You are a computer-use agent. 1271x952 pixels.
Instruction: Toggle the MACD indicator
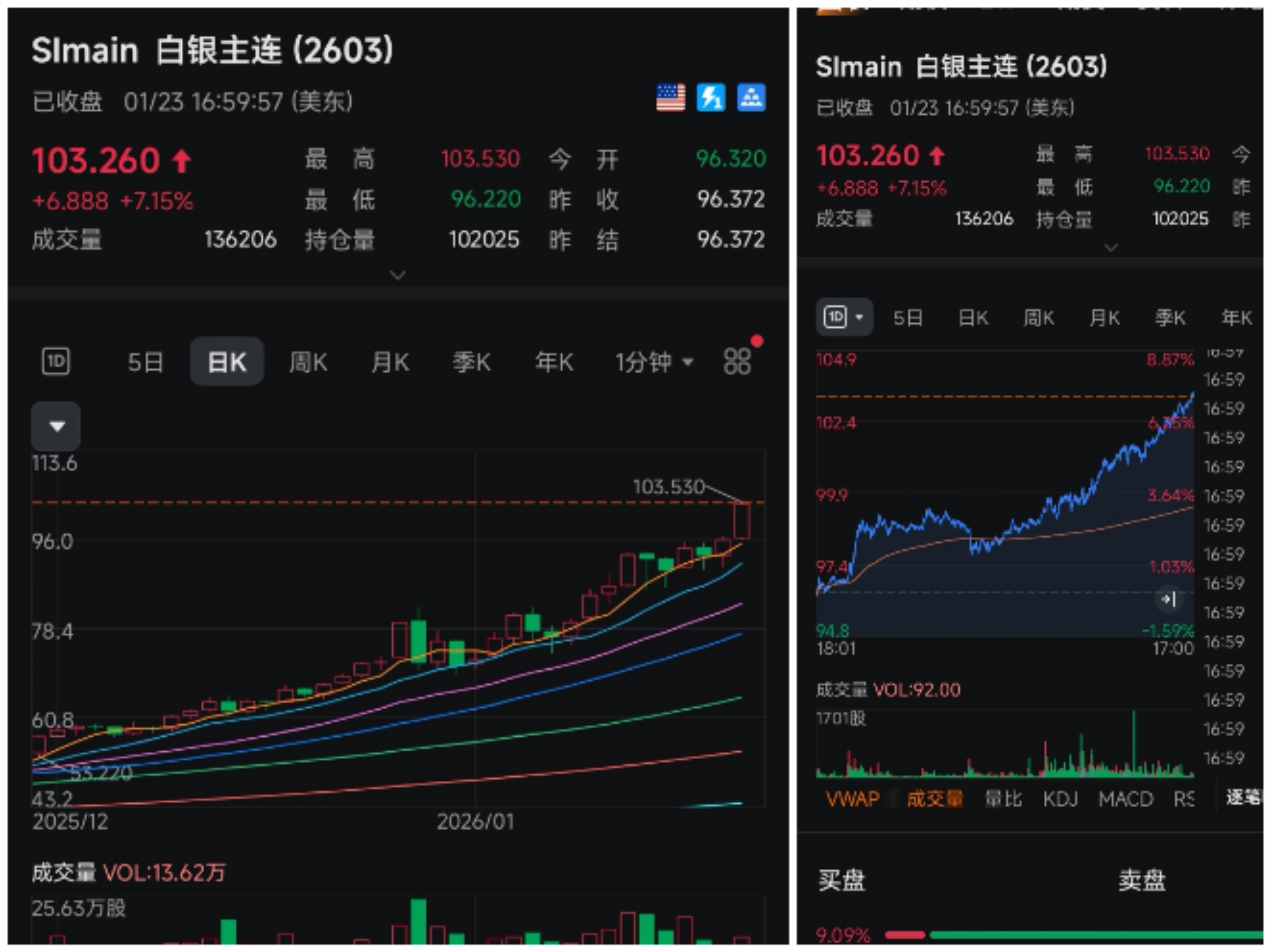click(x=1126, y=799)
